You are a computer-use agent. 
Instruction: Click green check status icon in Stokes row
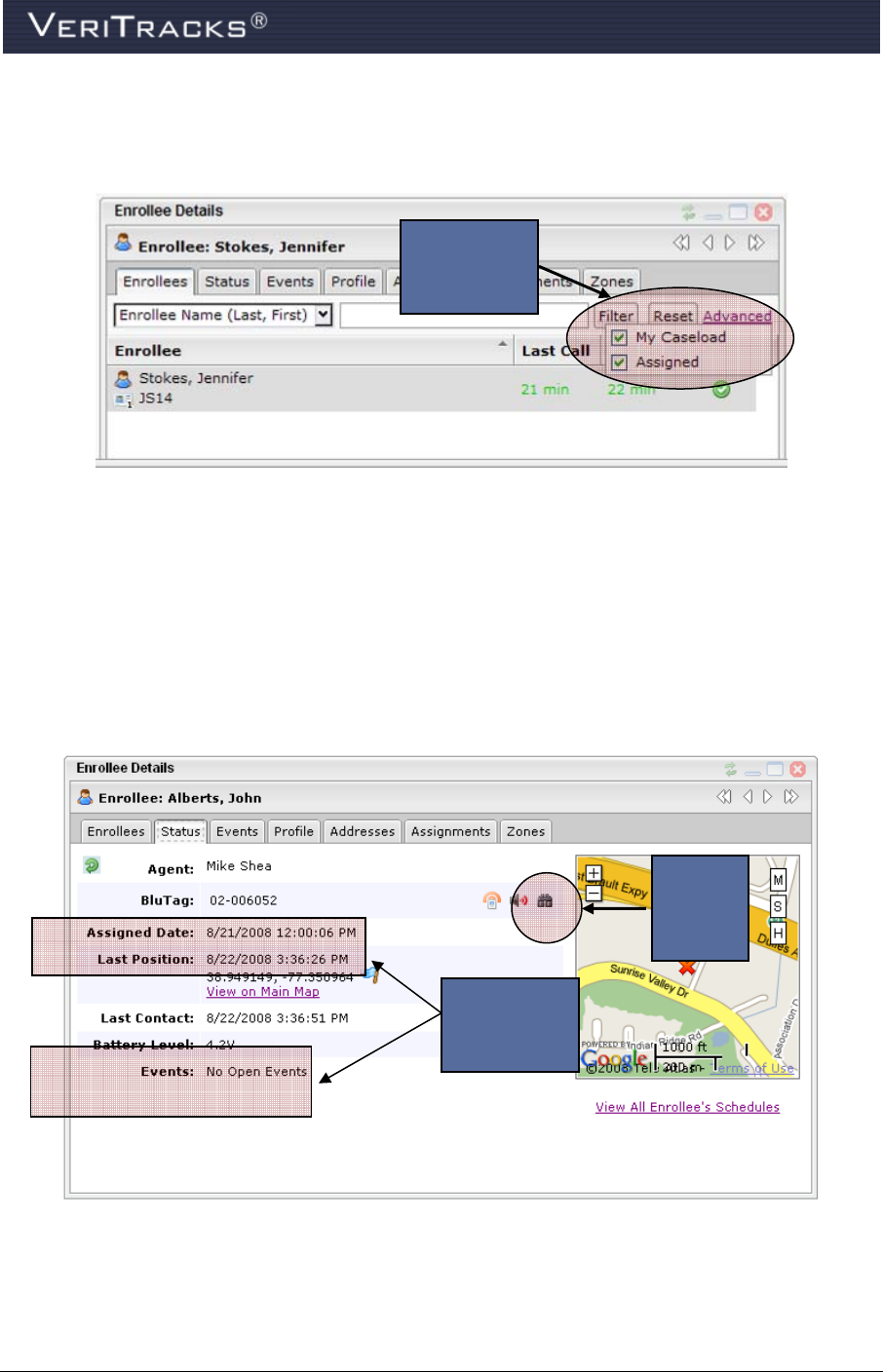[721, 390]
